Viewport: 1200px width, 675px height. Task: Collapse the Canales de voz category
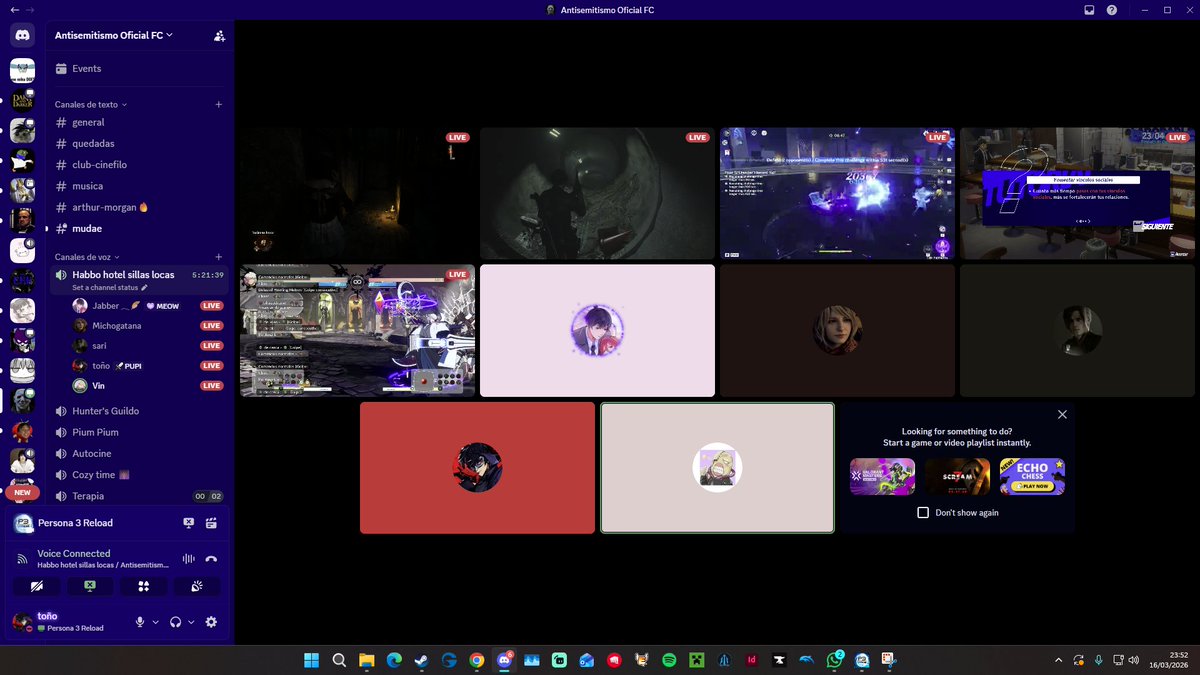[x=85, y=257]
